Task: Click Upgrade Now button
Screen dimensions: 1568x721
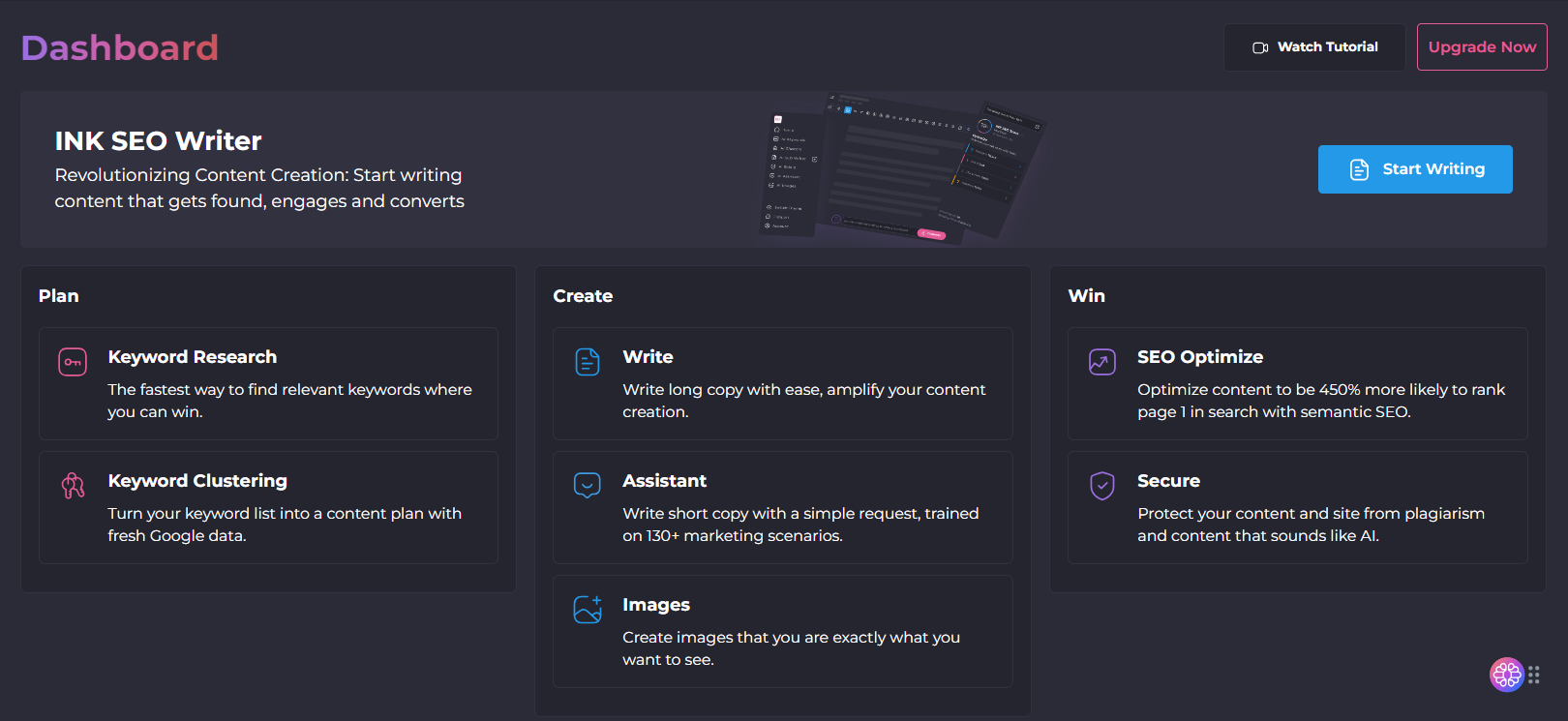Action: coord(1482,46)
